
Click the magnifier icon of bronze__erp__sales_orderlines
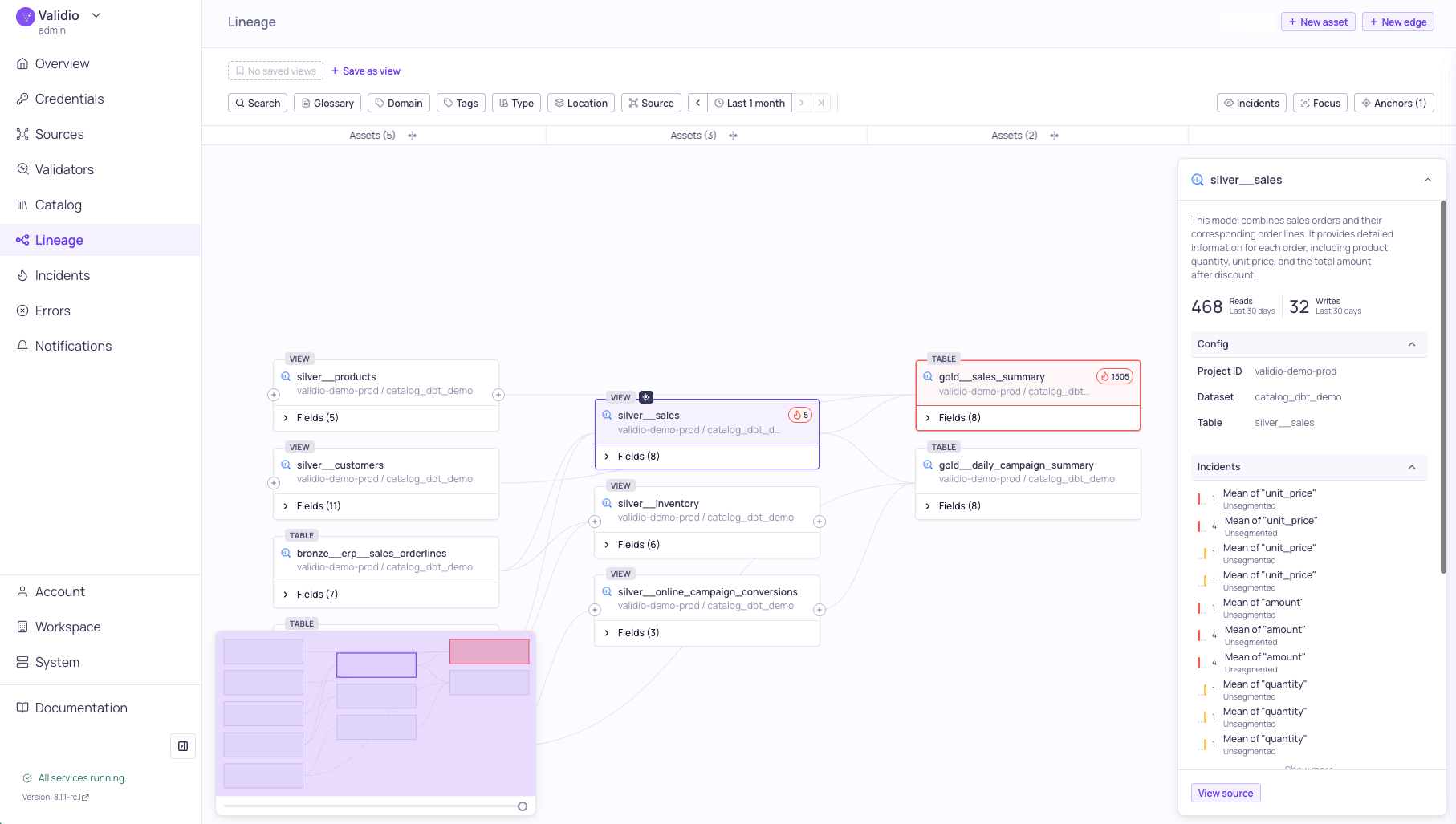[x=286, y=553]
